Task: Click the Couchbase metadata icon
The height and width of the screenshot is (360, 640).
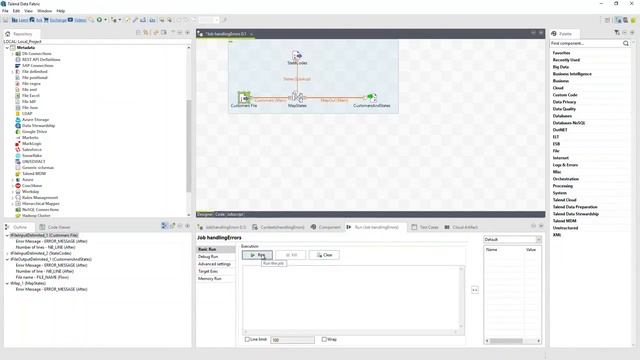Action: coord(18,186)
